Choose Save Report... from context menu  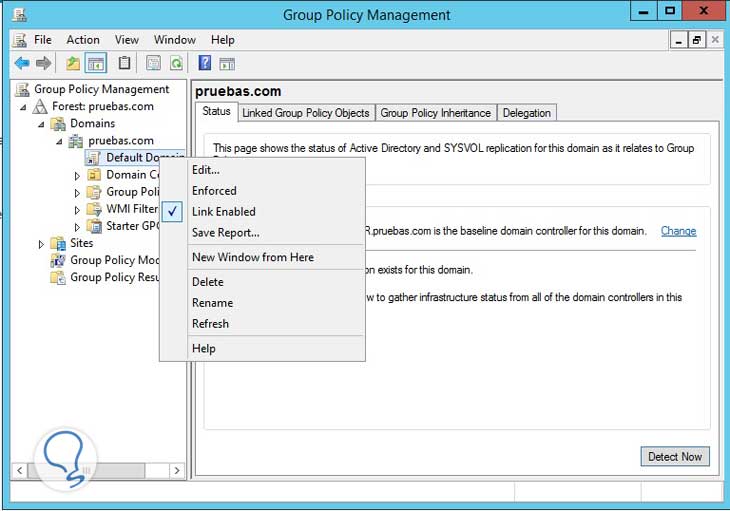coord(226,233)
